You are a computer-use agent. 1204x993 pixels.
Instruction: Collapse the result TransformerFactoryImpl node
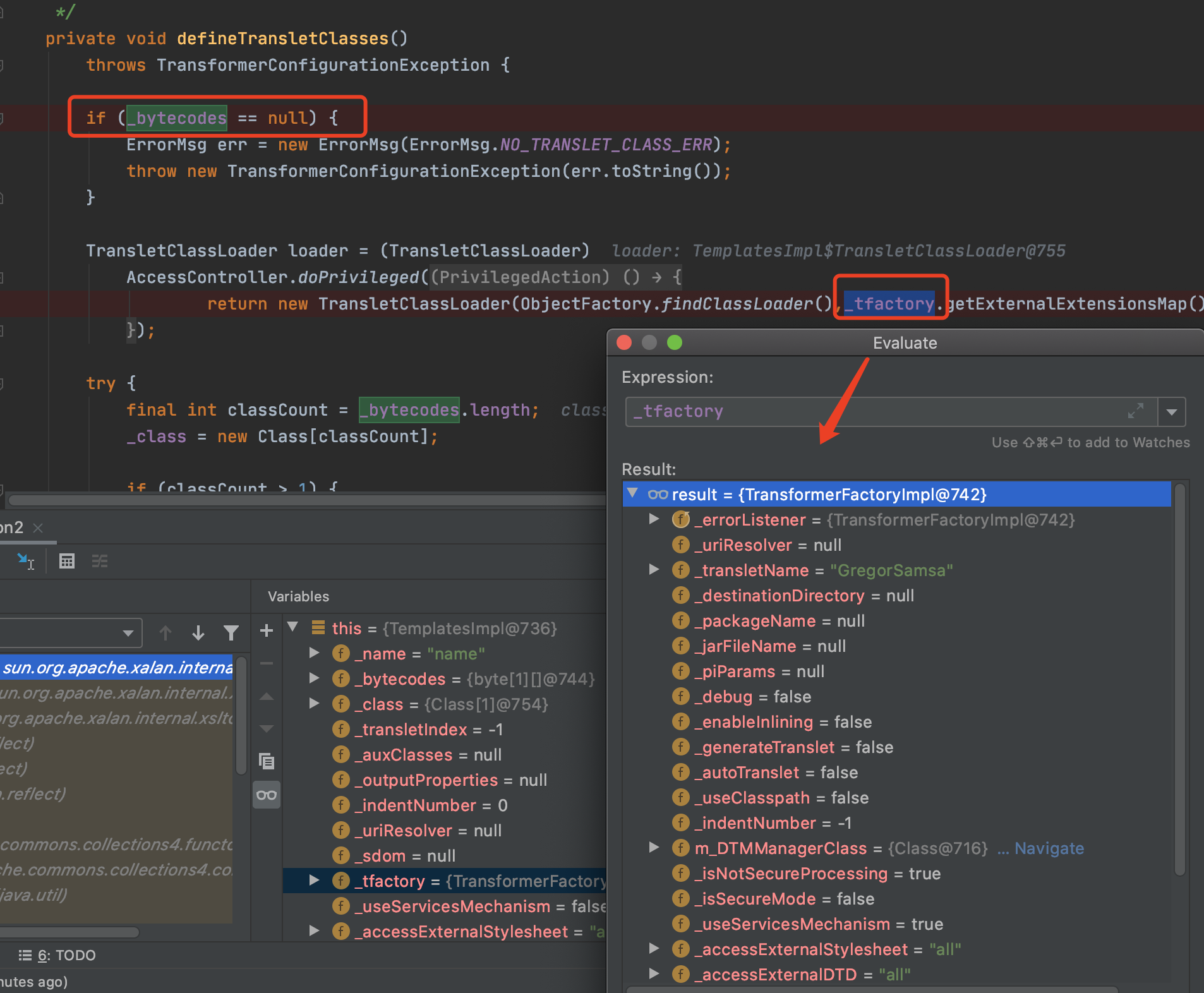pos(632,493)
